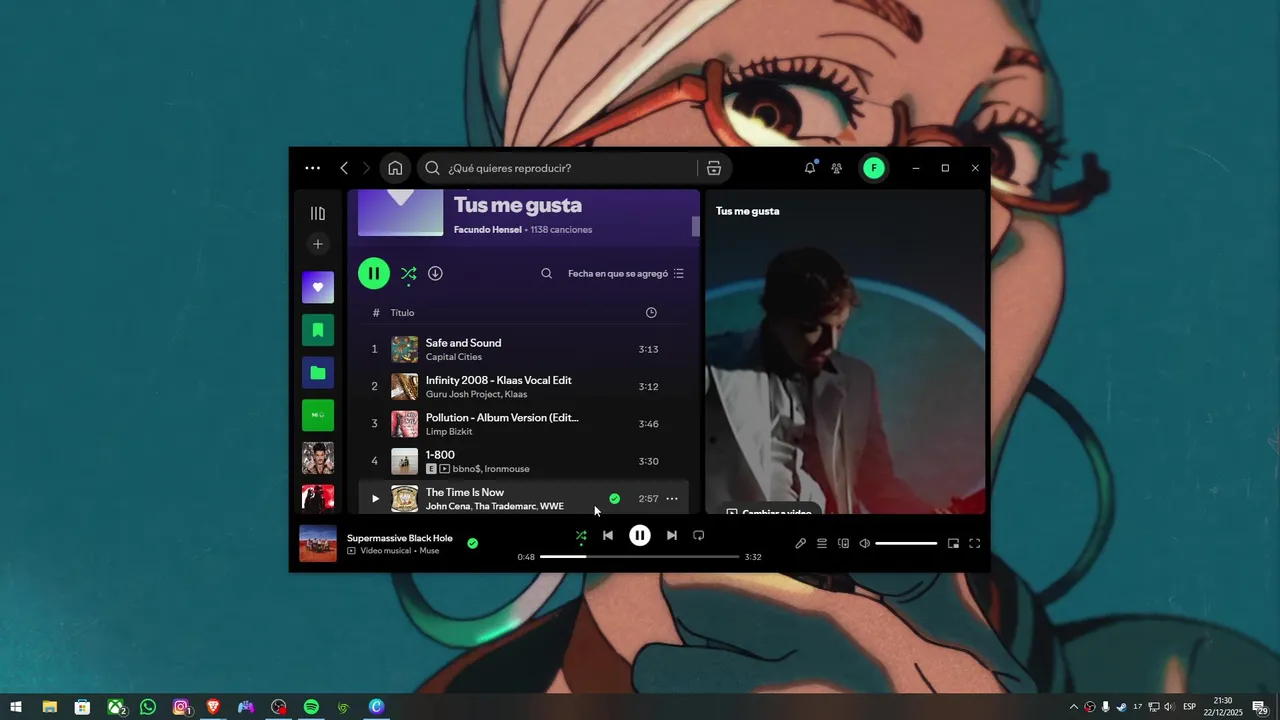
Task: Toggle repeat mode
Action: [x=699, y=535]
